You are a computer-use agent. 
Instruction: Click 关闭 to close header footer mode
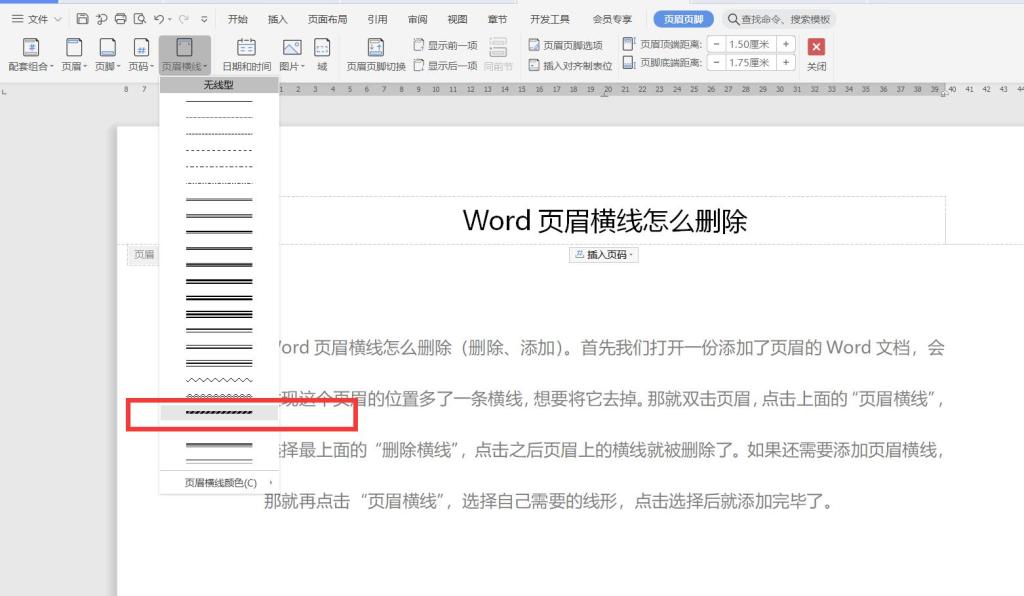tap(816, 53)
